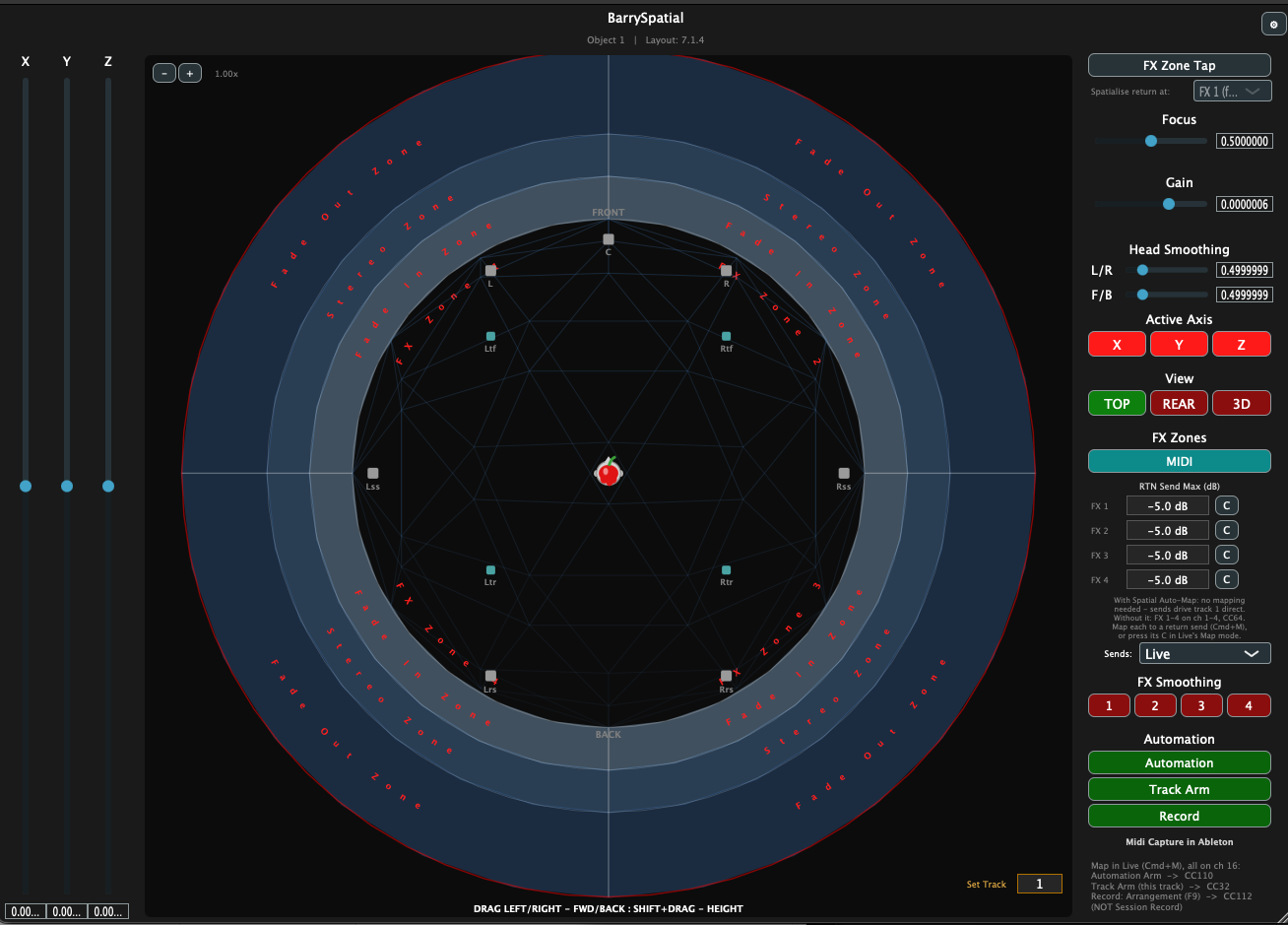Select the C center speaker node
The image size is (1288, 925).
(x=609, y=239)
